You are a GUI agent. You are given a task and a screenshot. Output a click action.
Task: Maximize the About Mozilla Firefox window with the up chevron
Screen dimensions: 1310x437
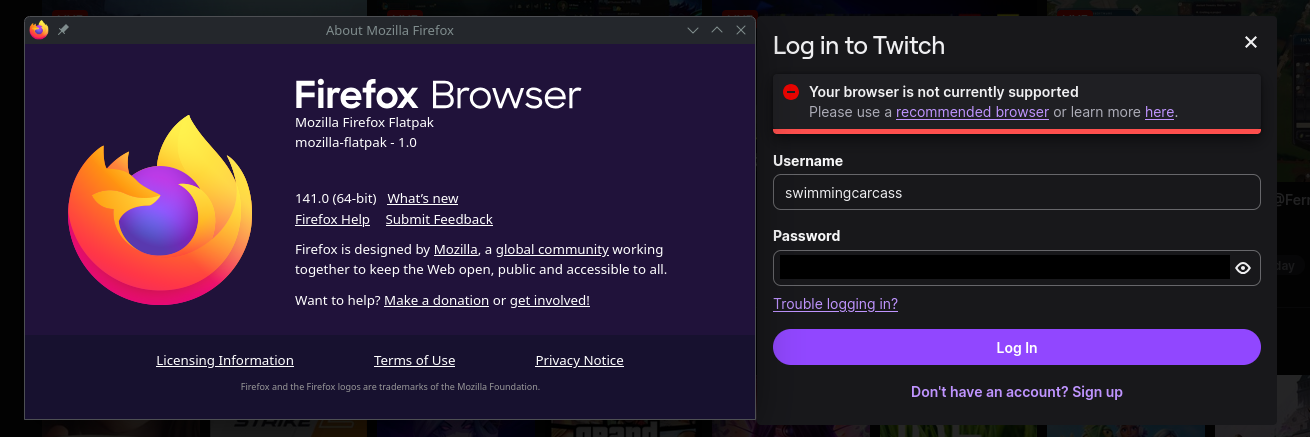coord(717,31)
